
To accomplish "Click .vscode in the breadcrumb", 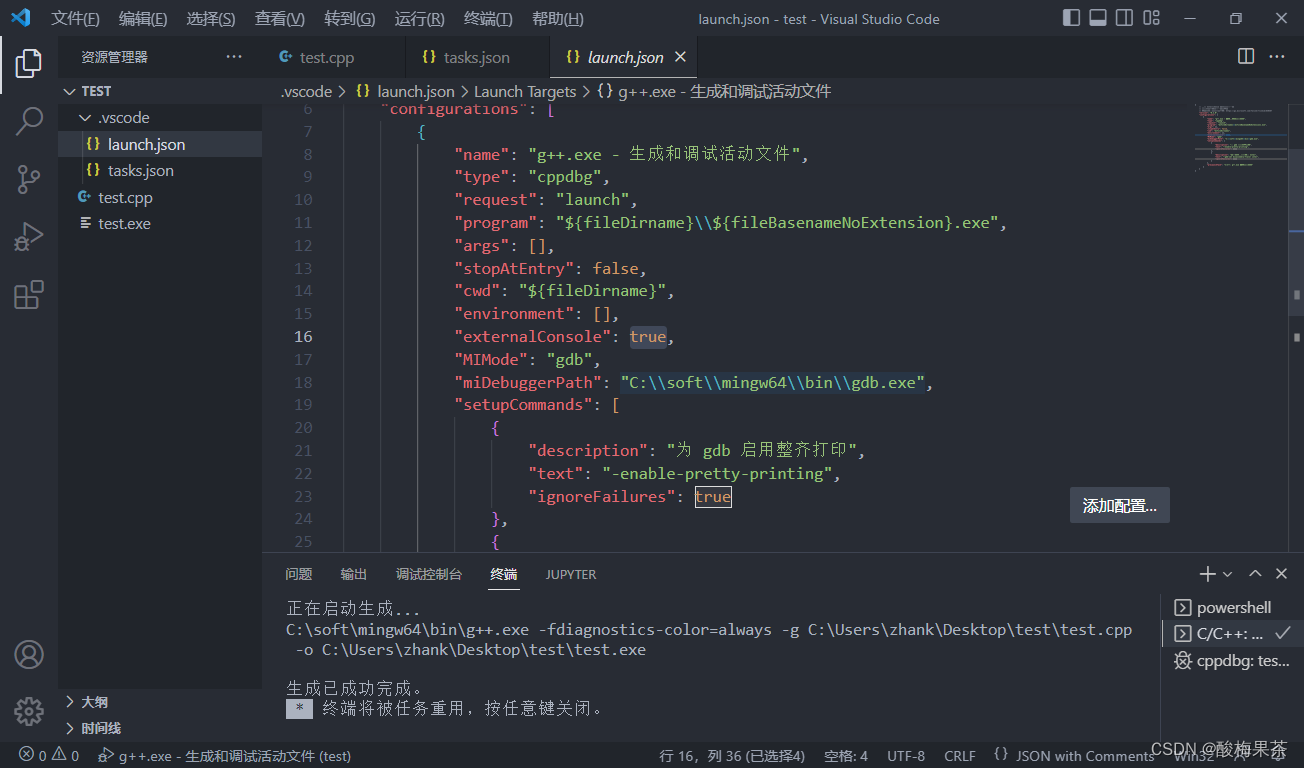I will (306, 91).
